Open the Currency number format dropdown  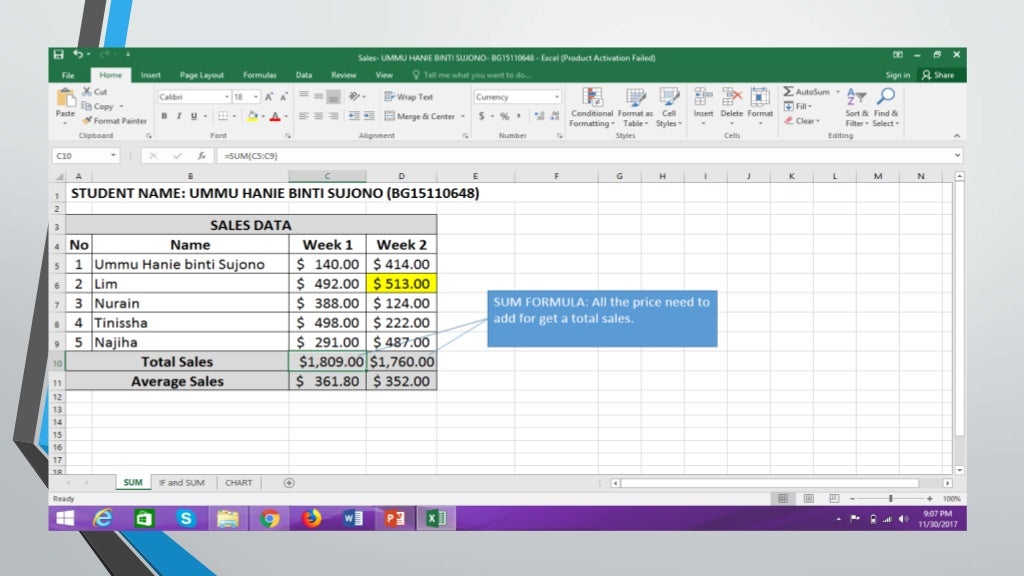(557, 97)
